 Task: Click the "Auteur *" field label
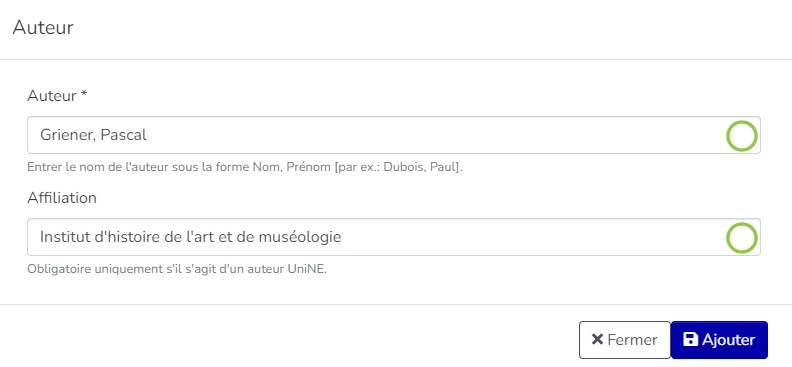pyautogui.click(x=58, y=96)
